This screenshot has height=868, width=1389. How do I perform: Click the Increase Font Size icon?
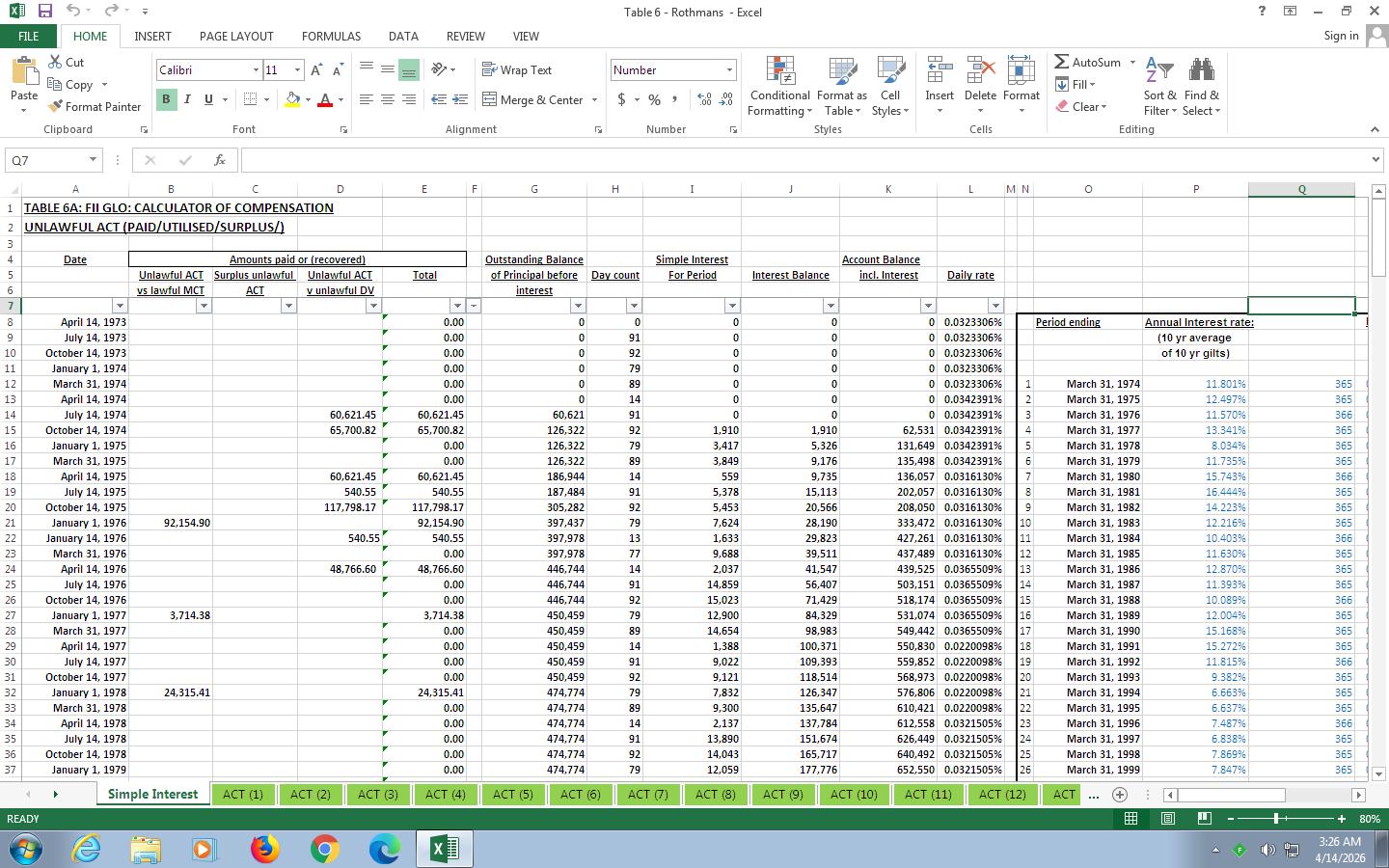point(316,70)
